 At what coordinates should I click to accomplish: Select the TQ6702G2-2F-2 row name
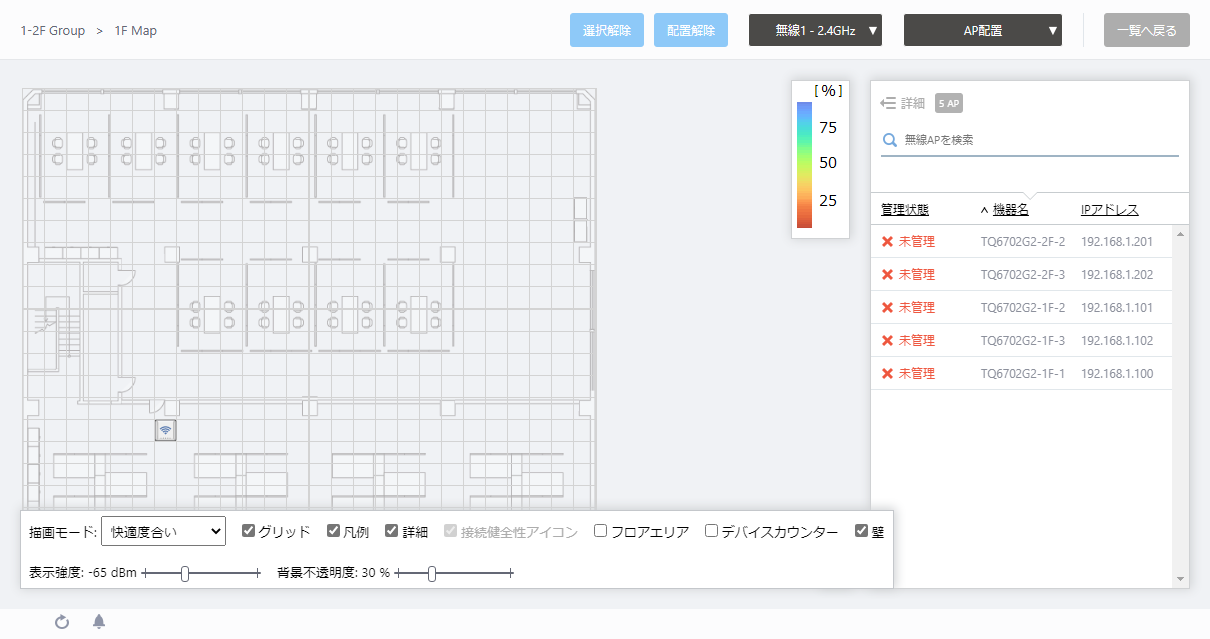(x=1023, y=242)
